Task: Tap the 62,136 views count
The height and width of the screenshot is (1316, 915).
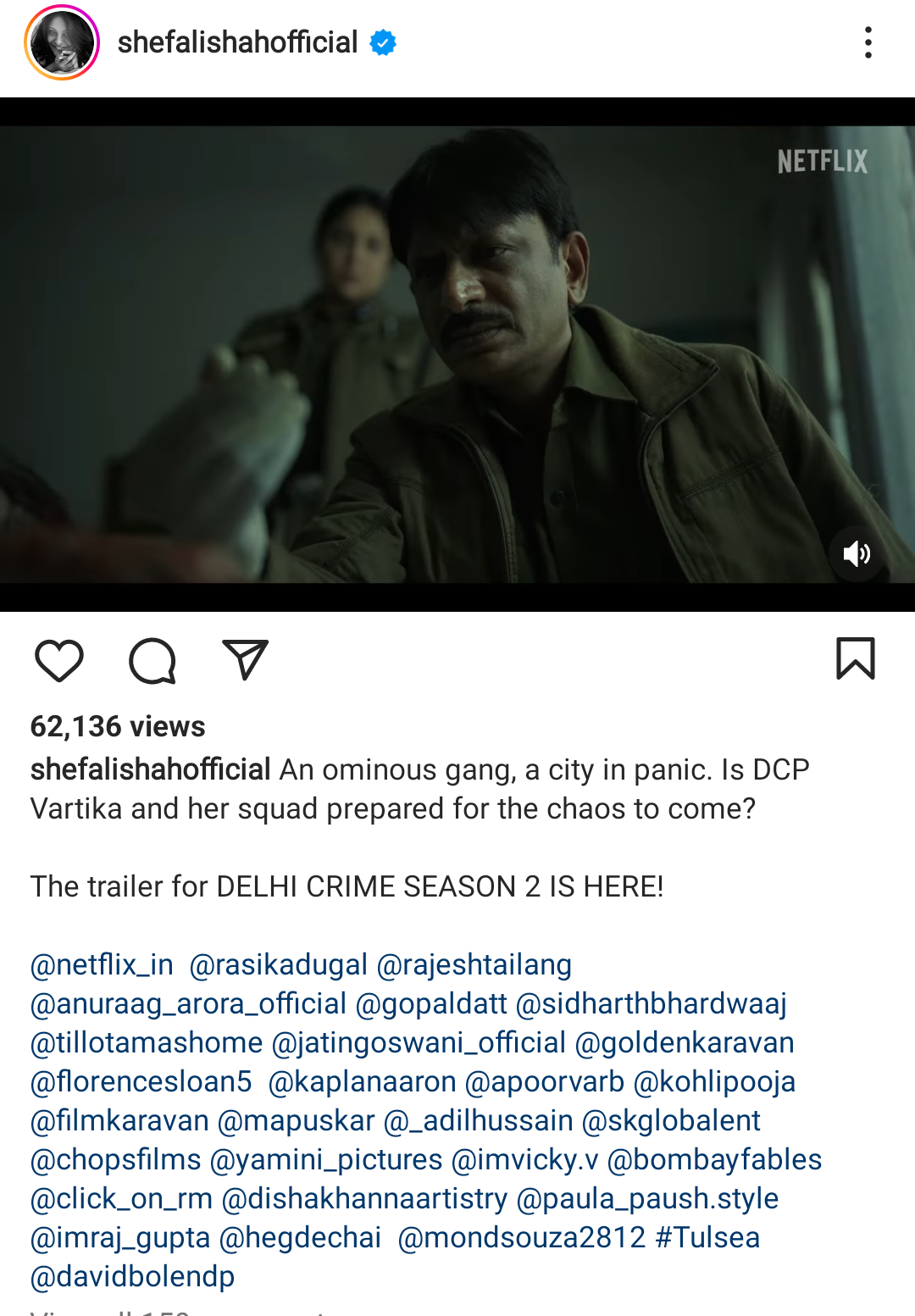Action: tap(118, 726)
